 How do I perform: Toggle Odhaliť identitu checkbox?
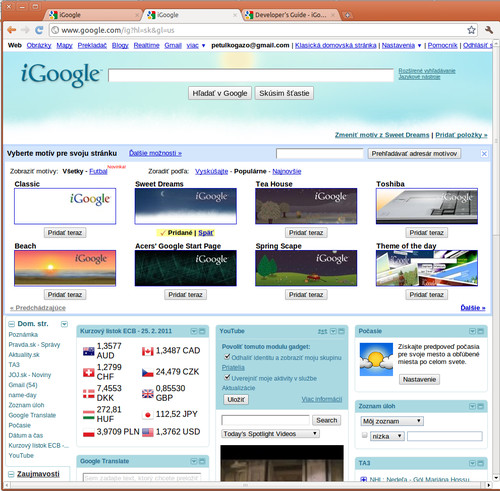227,357
